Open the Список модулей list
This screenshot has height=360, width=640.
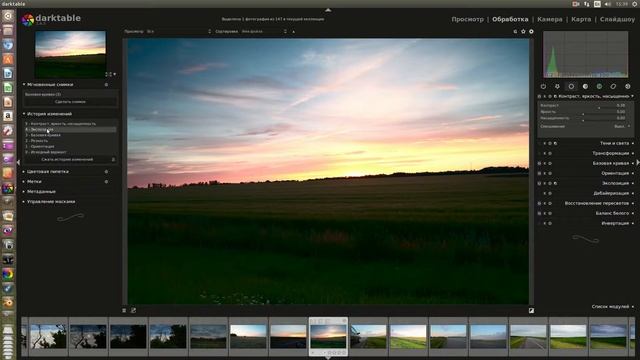coord(613,307)
